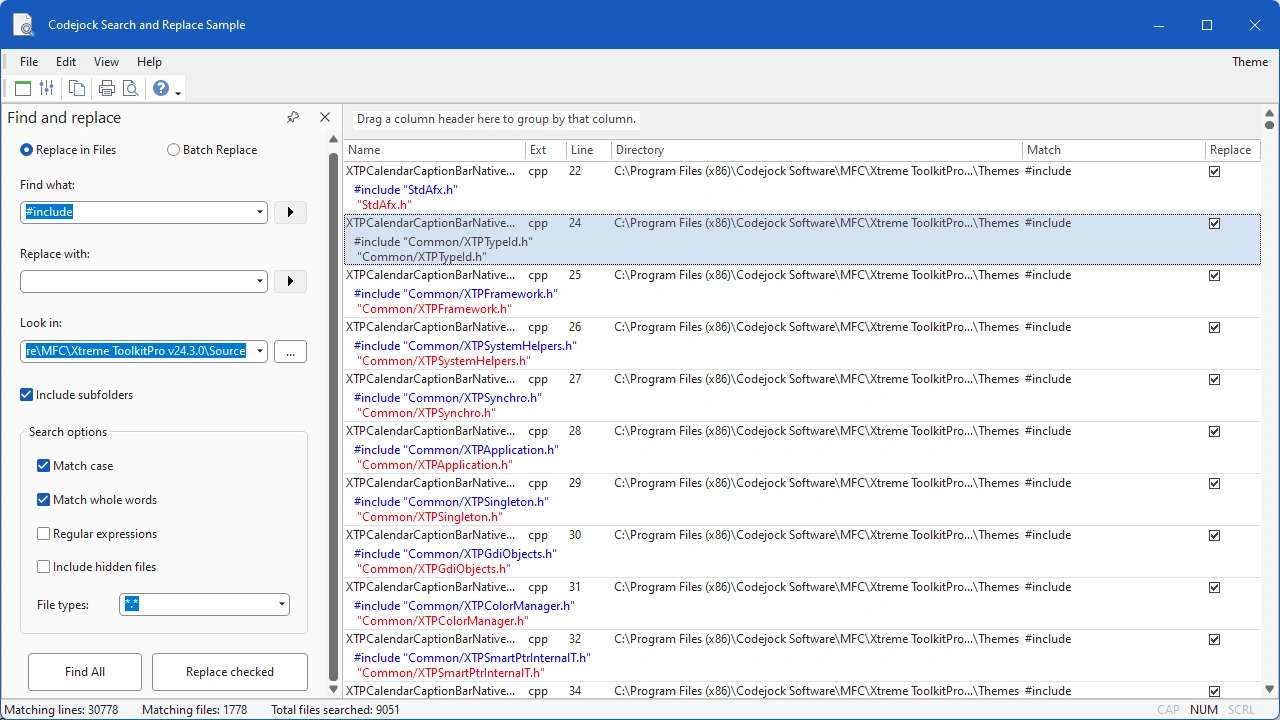Image resolution: width=1280 pixels, height=720 pixels.
Task: Click the window pane toolbar icon
Action: point(23,88)
